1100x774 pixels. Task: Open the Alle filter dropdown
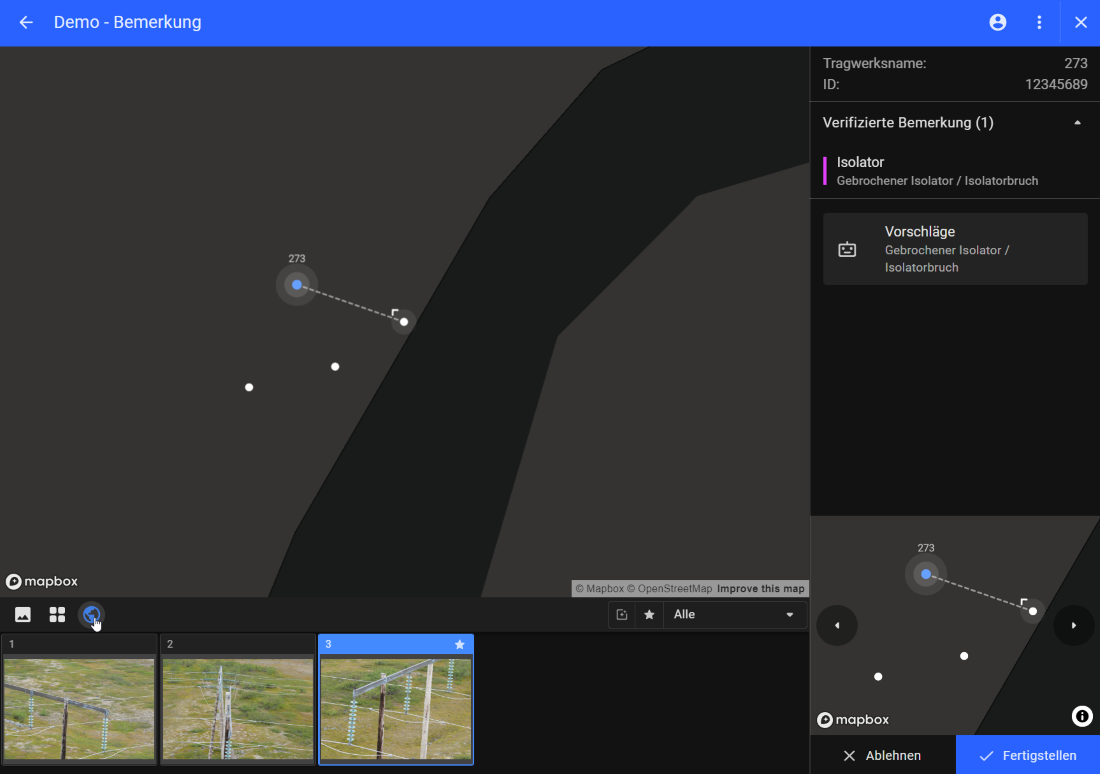pyautogui.click(x=735, y=614)
